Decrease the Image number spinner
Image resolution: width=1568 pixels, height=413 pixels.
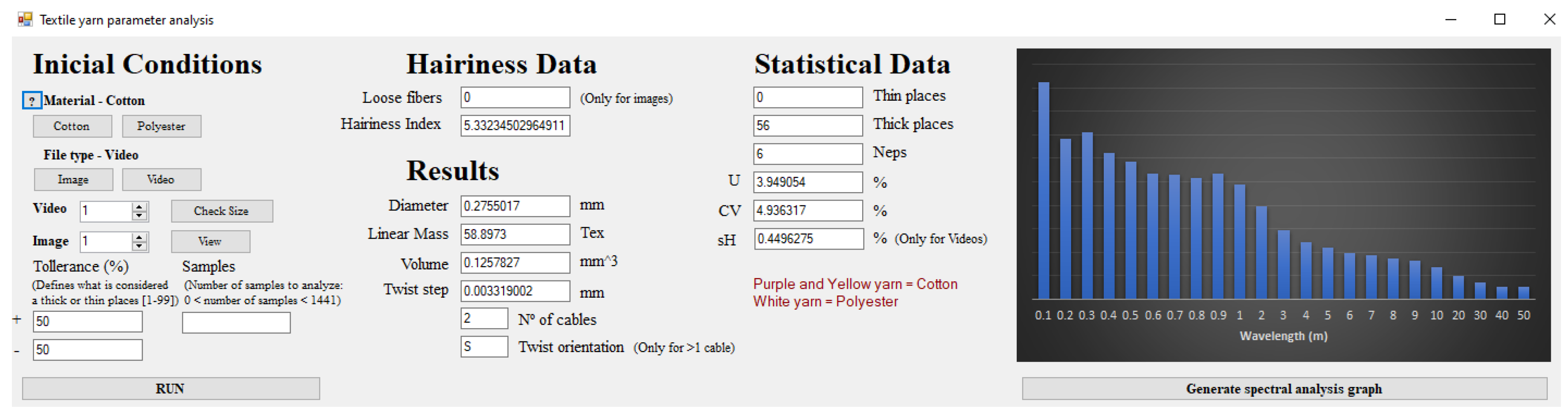(x=140, y=246)
